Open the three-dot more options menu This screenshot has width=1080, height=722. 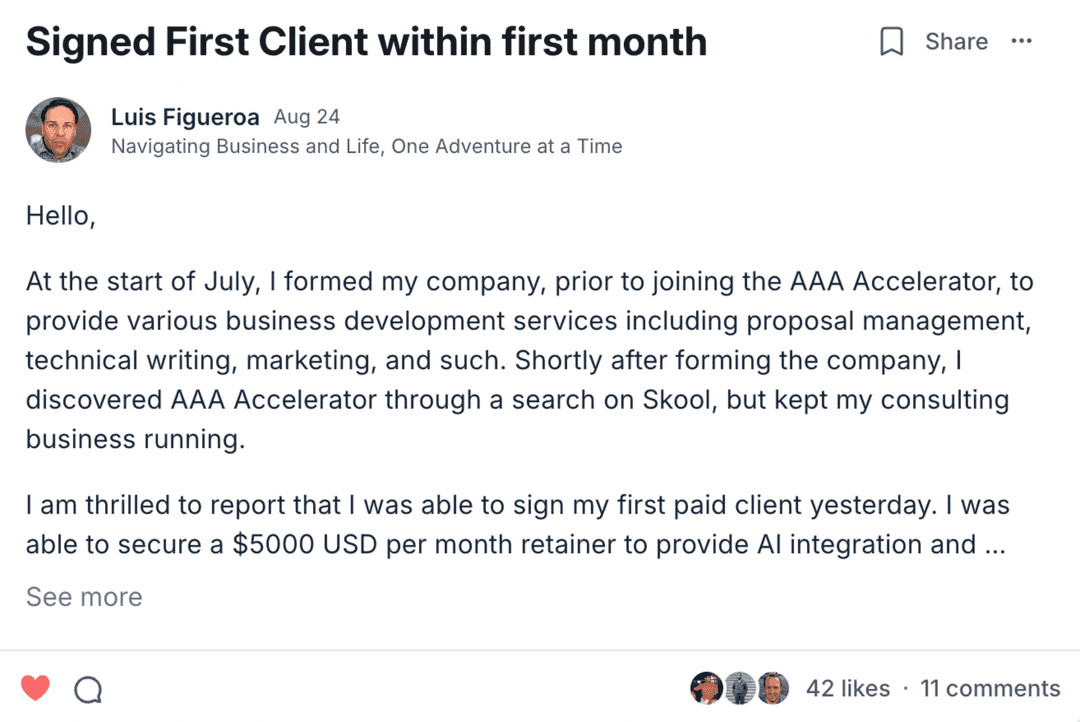click(x=1021, y=41)
